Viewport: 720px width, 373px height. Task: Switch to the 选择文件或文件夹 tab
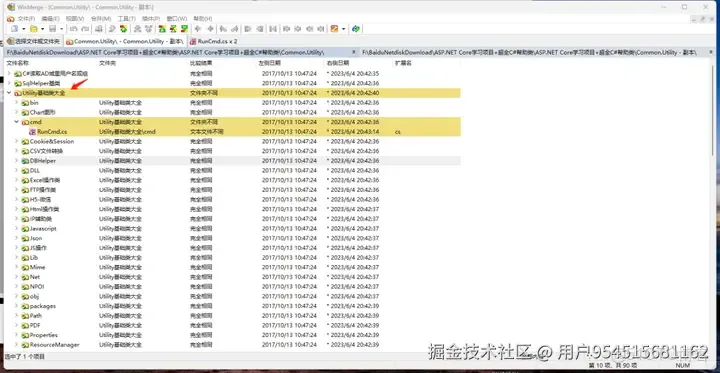point(34,41)
